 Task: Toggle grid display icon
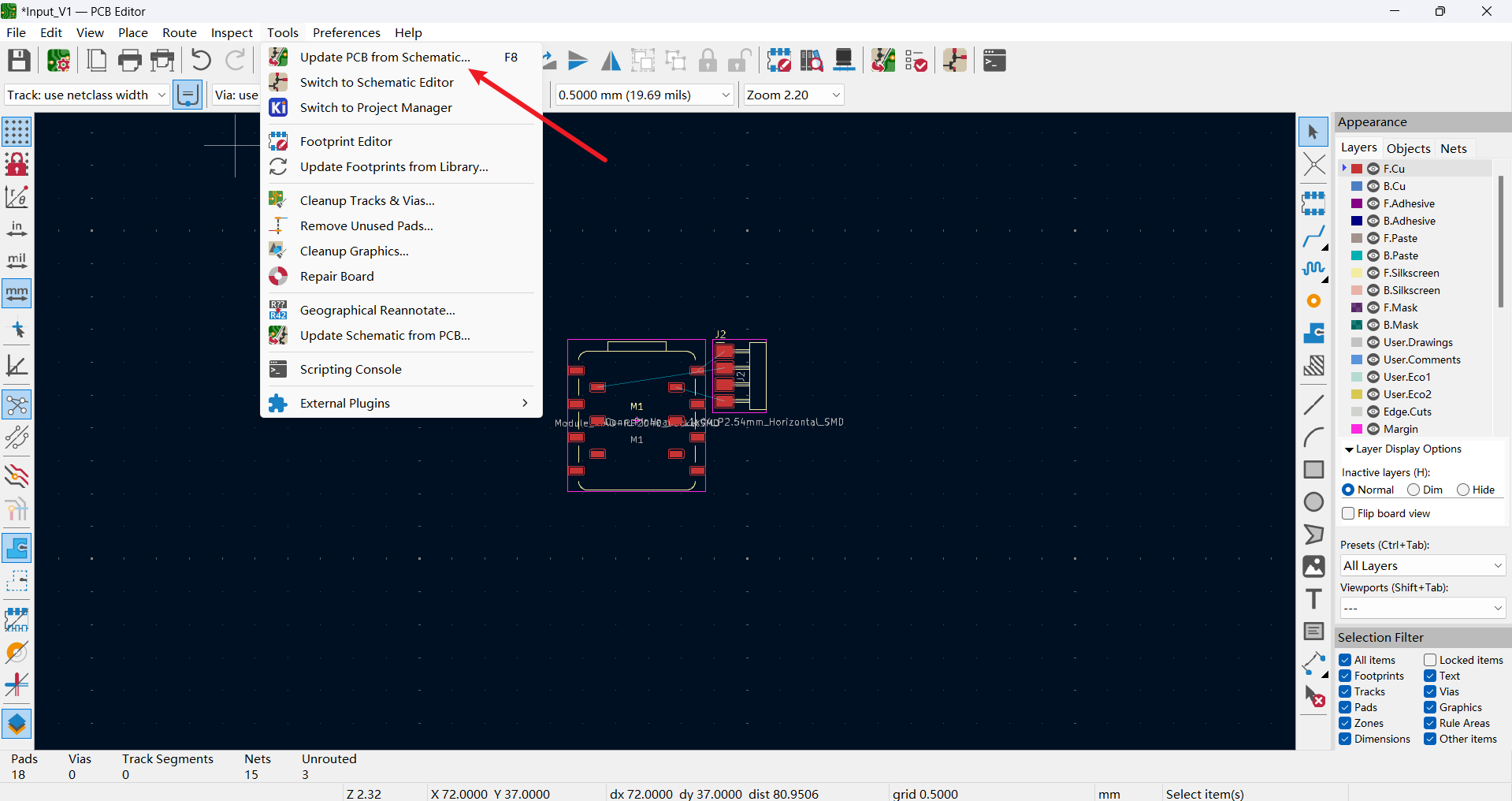(17, 132)
